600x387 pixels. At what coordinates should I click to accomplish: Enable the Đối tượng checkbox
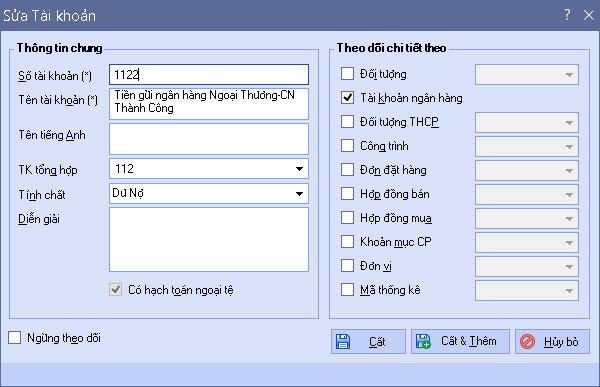347,73
